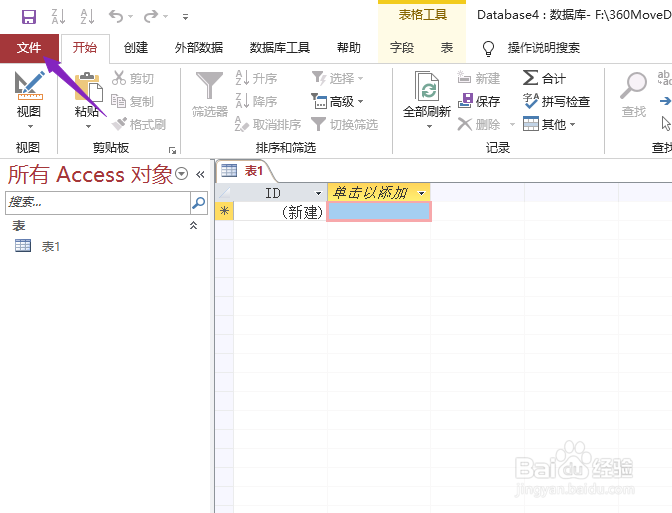672x513 pixels.
Task: Collapse the navigation pane with shutter button
Action: tap(200, 174)
